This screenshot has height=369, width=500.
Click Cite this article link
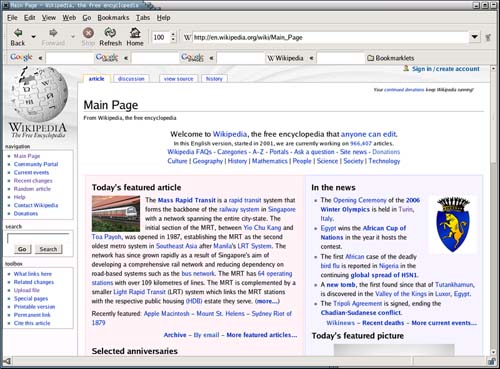click(32, 323)
